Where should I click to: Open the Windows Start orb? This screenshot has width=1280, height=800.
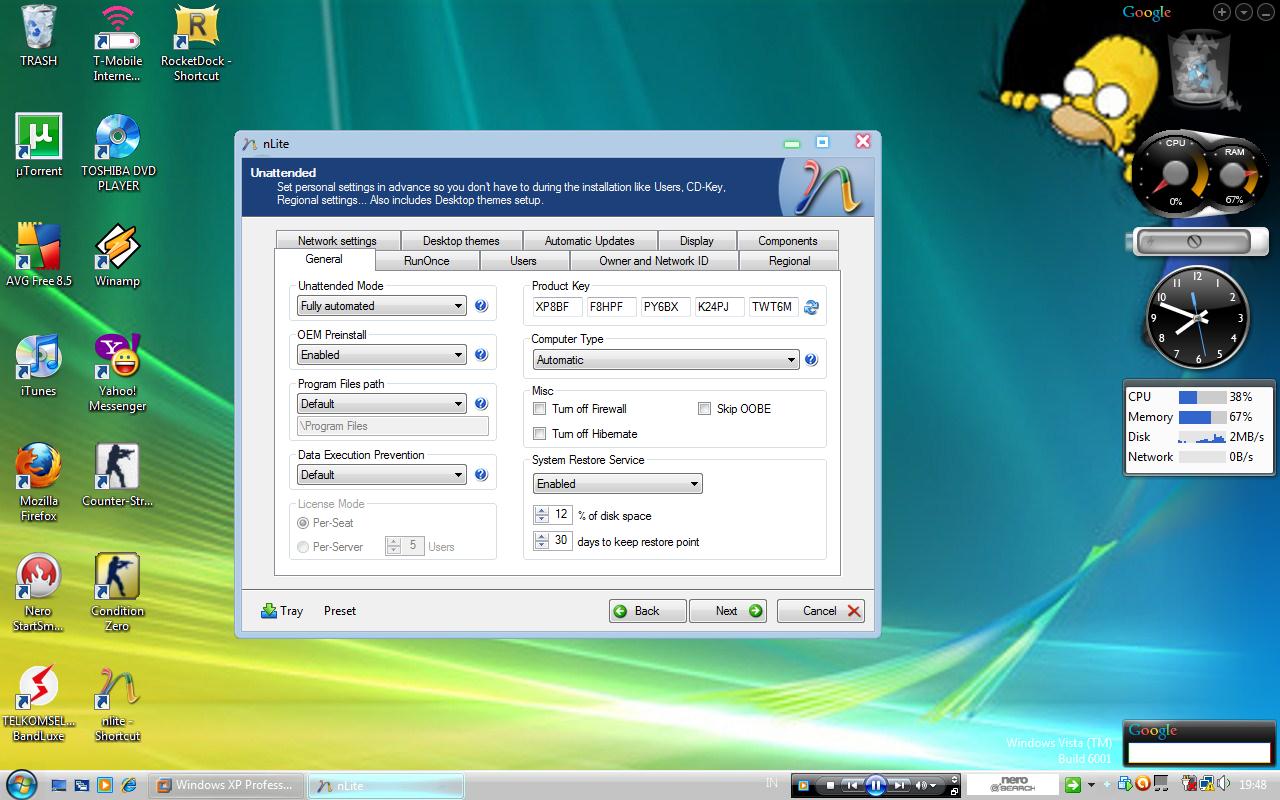21,785
